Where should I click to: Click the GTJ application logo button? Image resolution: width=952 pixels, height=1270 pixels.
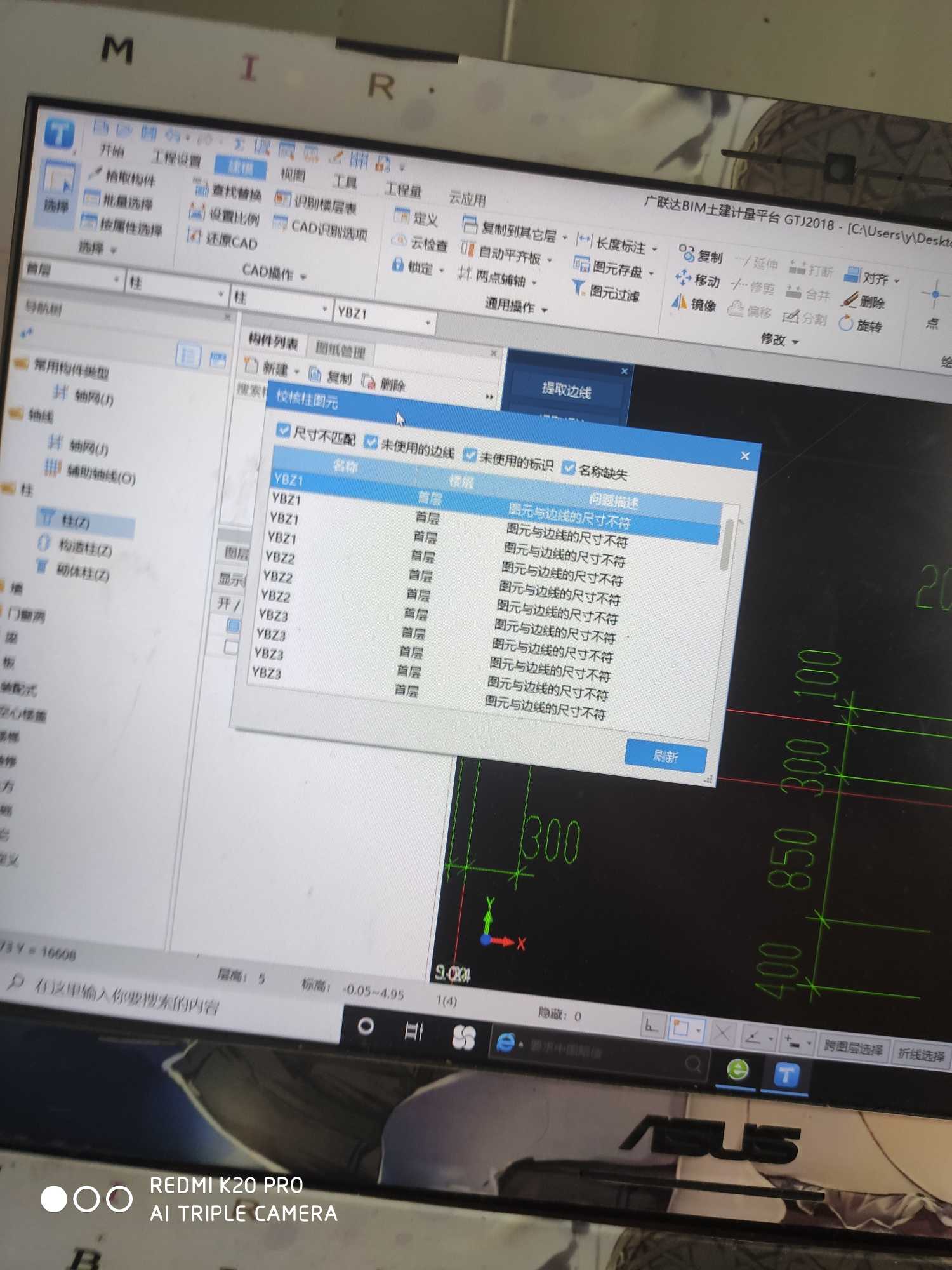coord(60,134)
